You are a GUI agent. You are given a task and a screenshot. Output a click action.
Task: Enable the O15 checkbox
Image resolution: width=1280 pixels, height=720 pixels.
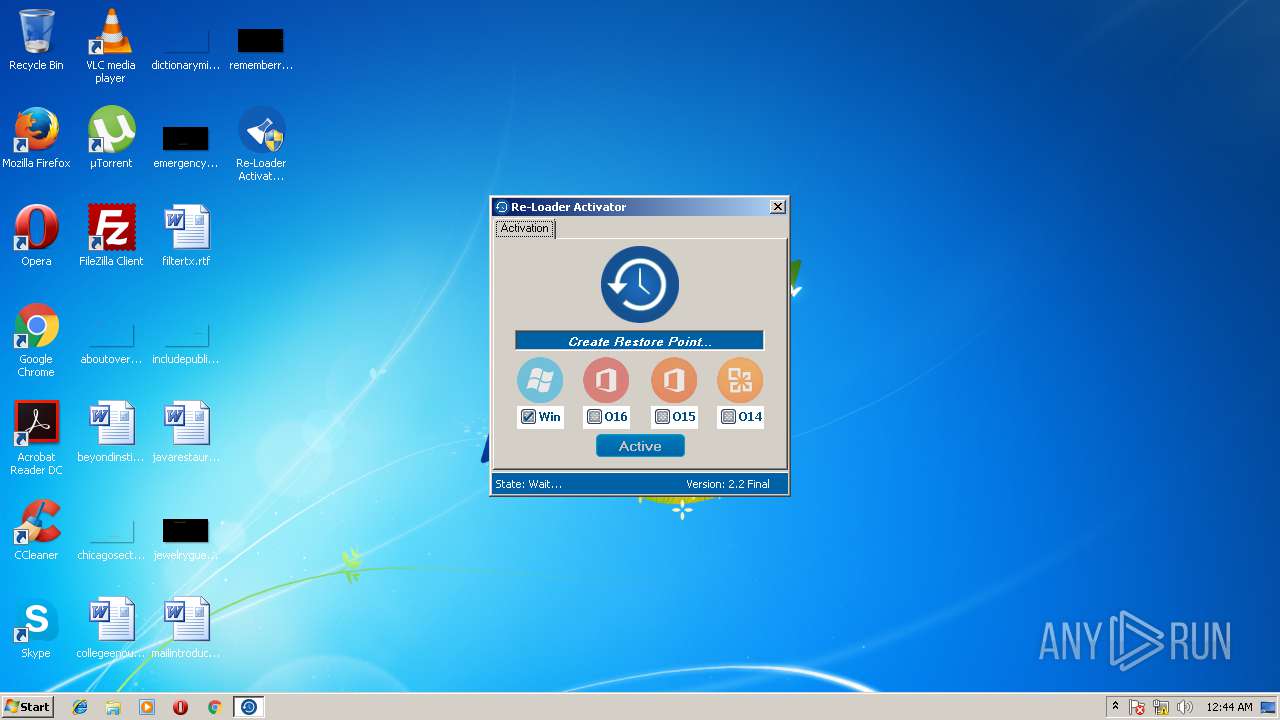coord(662,417)
